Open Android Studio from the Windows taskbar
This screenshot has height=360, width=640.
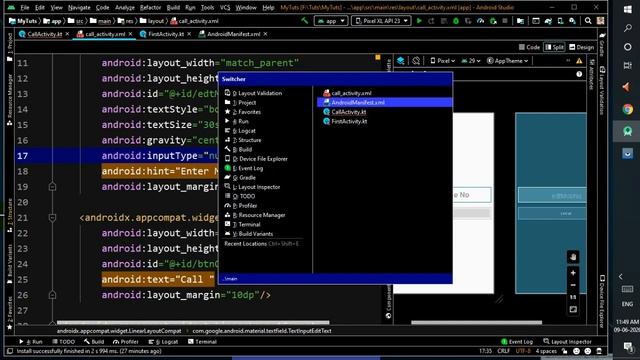tap(628, 131)
